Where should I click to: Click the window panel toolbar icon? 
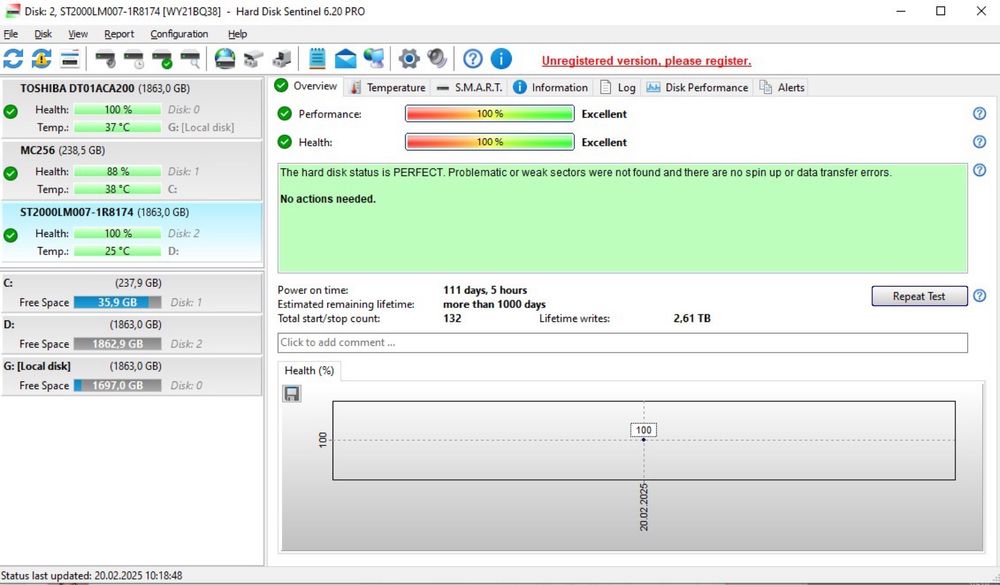70,59
